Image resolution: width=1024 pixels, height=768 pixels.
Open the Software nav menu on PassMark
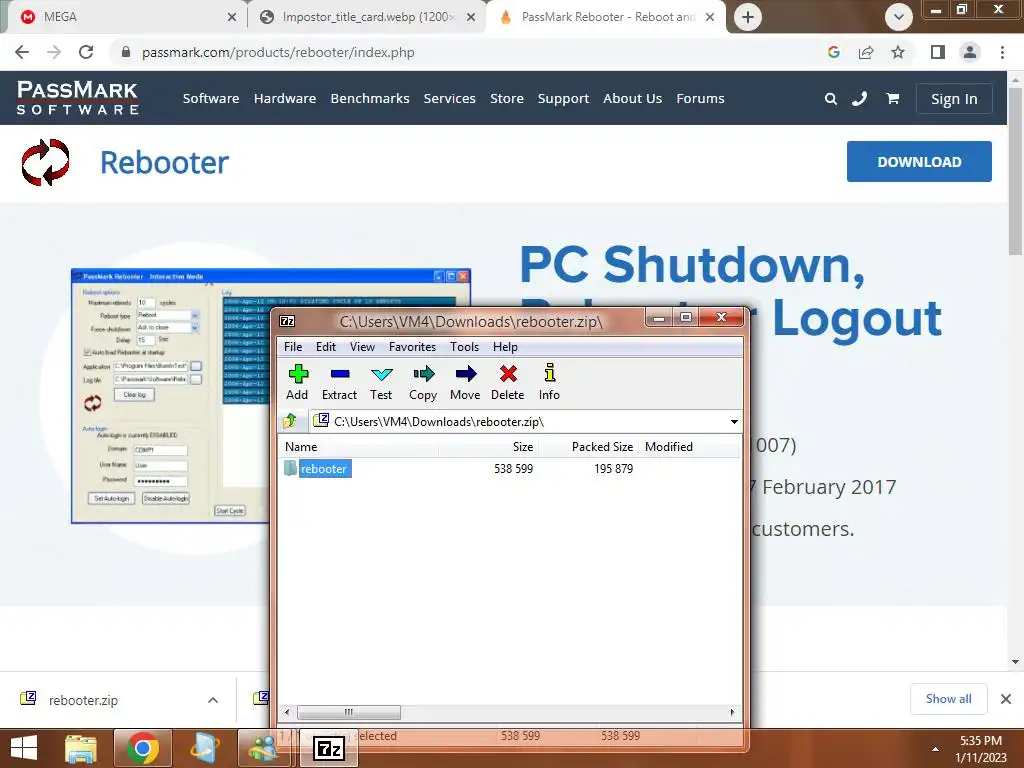[211, 99]
